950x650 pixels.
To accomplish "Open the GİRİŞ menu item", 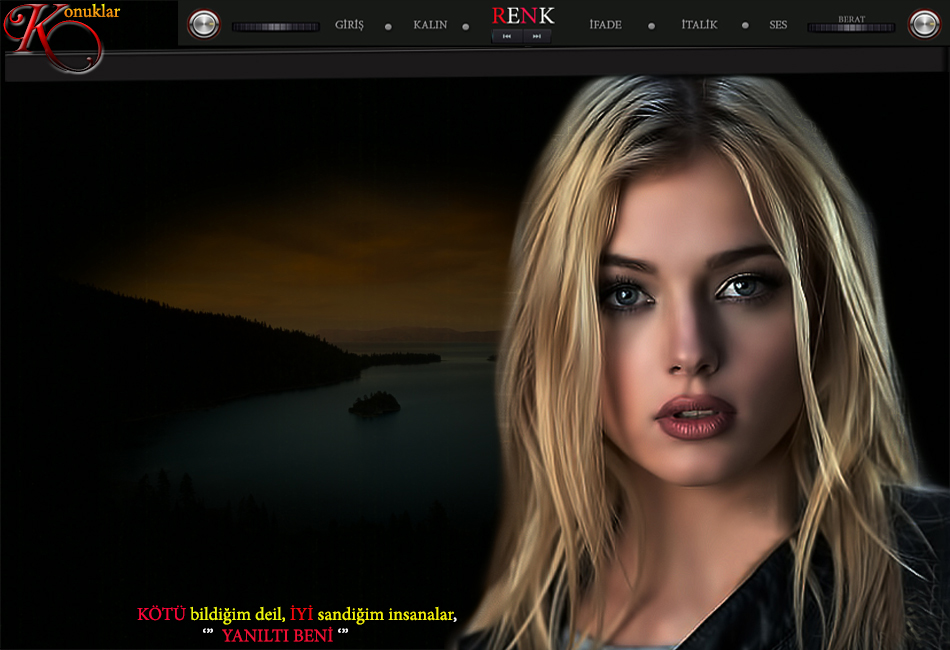I will coord(349,25).
